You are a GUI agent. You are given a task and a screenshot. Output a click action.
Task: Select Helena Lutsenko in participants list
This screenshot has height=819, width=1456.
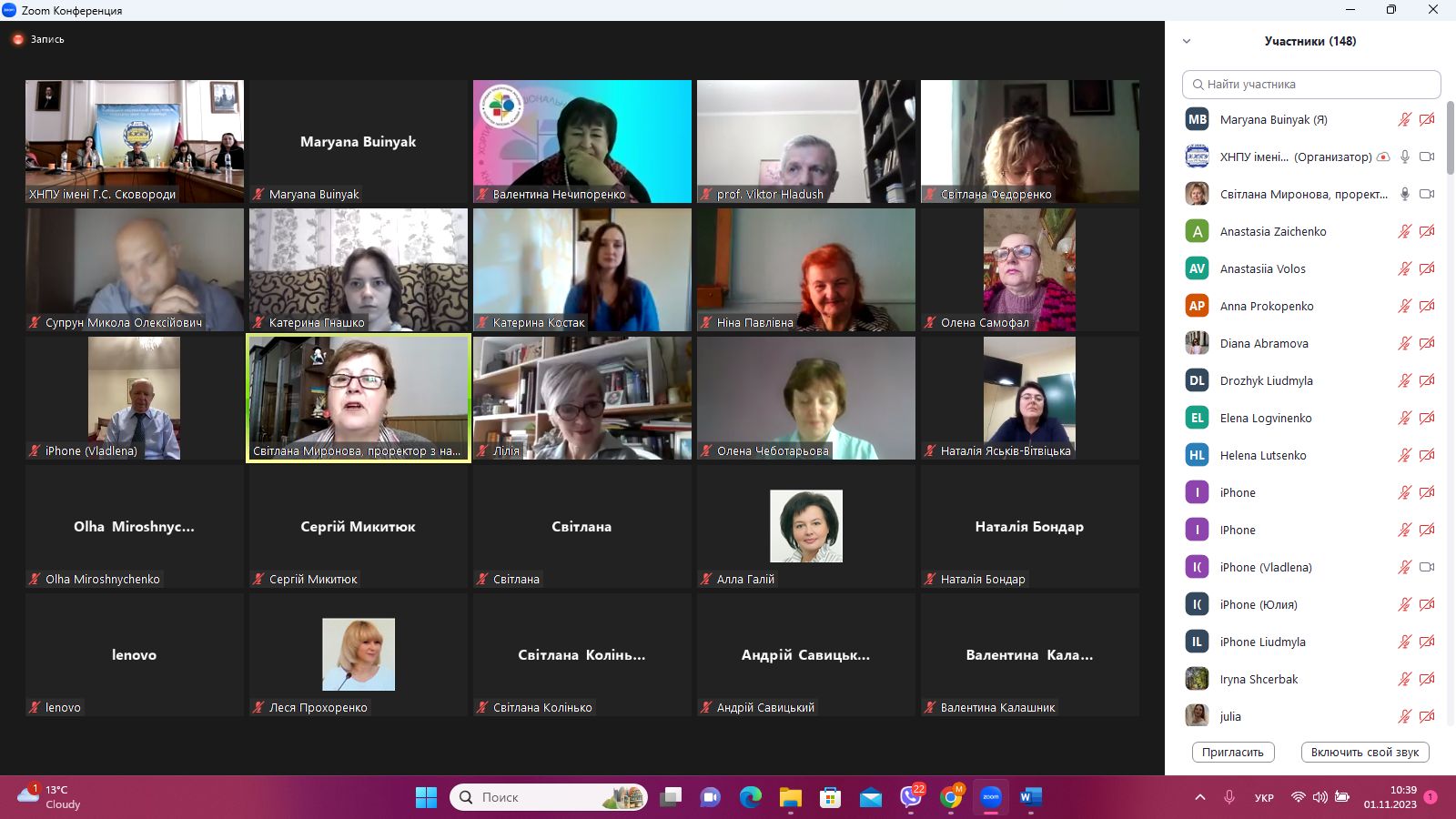tap(1263, 455)
